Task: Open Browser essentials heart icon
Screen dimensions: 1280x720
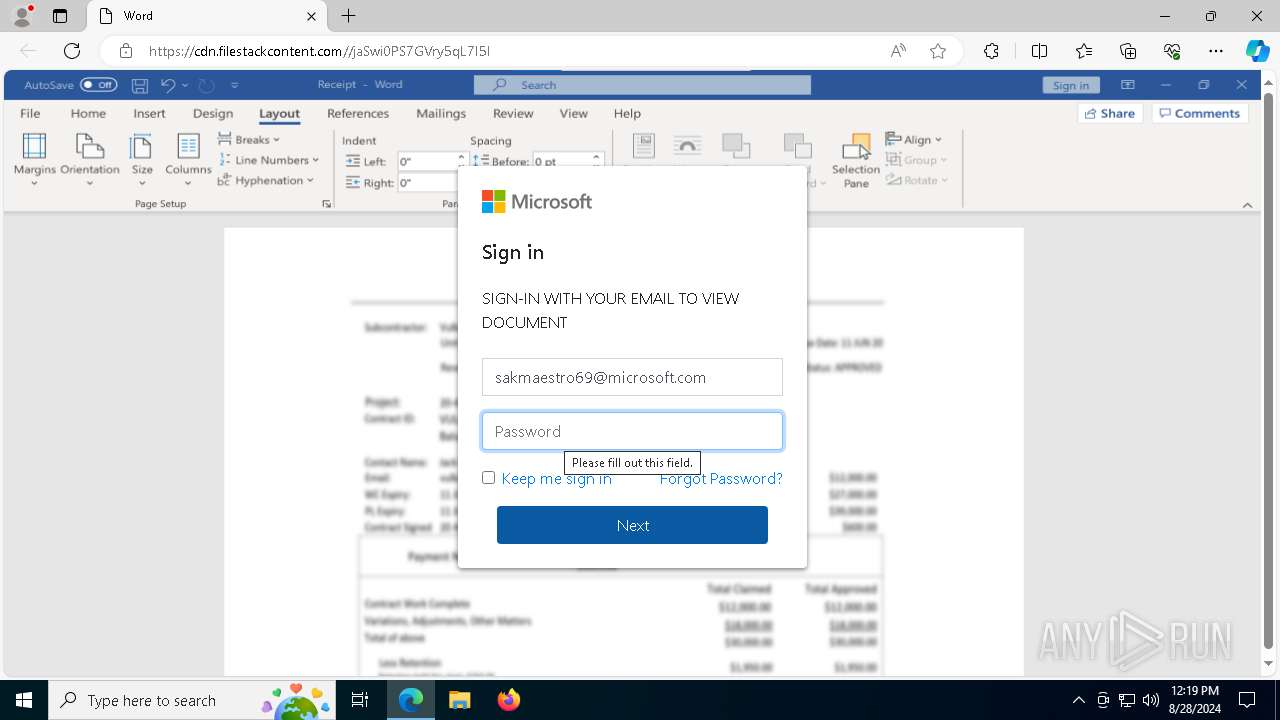Action: point(1172,51)
